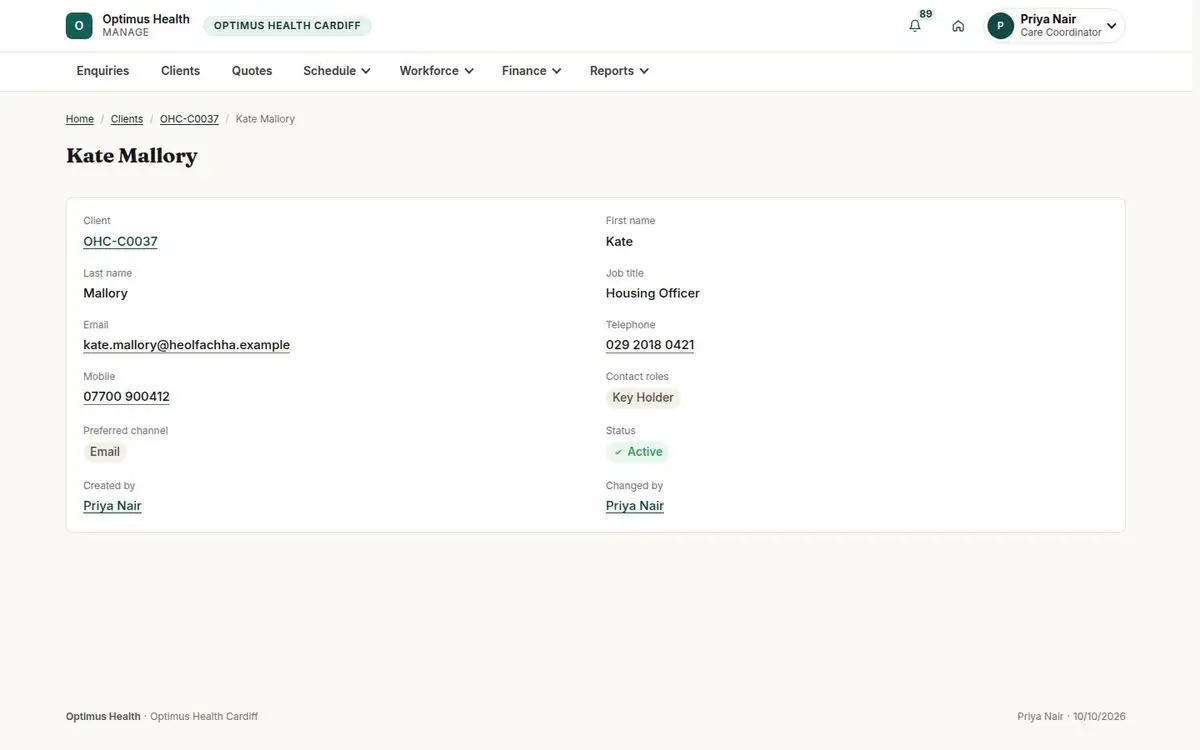Open the Quotes section

pos(252,71)
